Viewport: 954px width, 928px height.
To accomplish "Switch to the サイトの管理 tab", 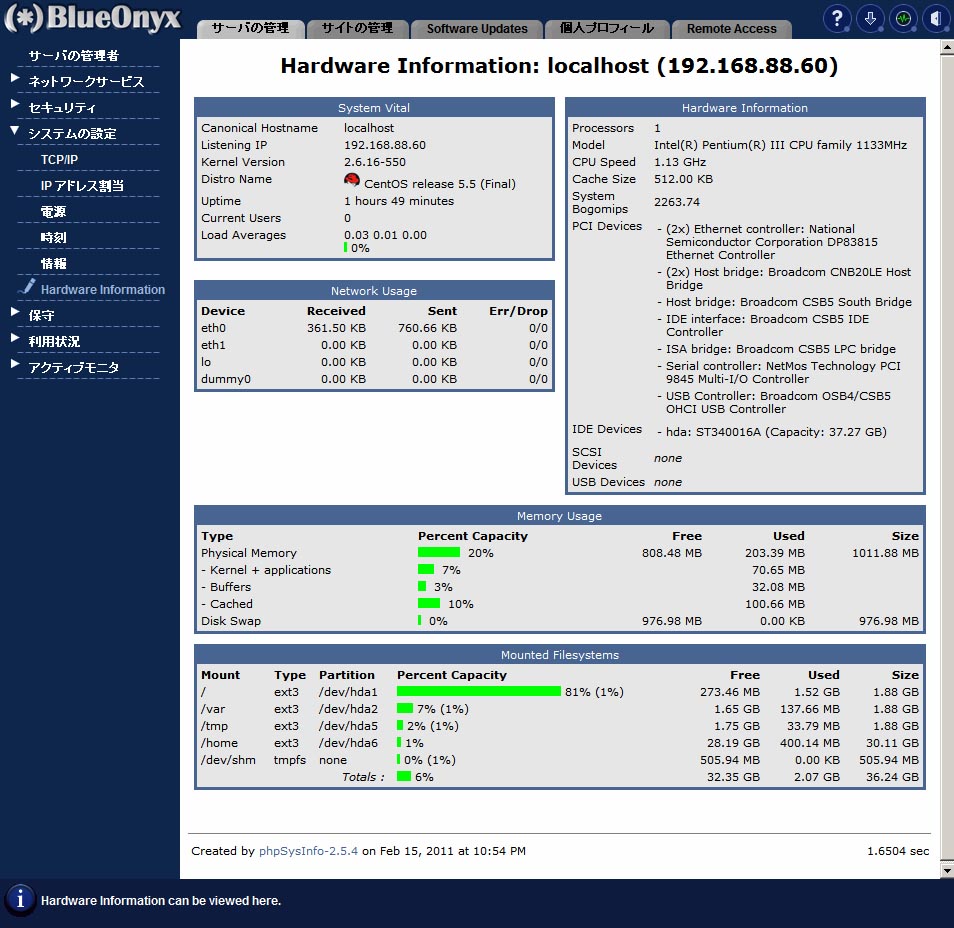I will tap(358, 29).
